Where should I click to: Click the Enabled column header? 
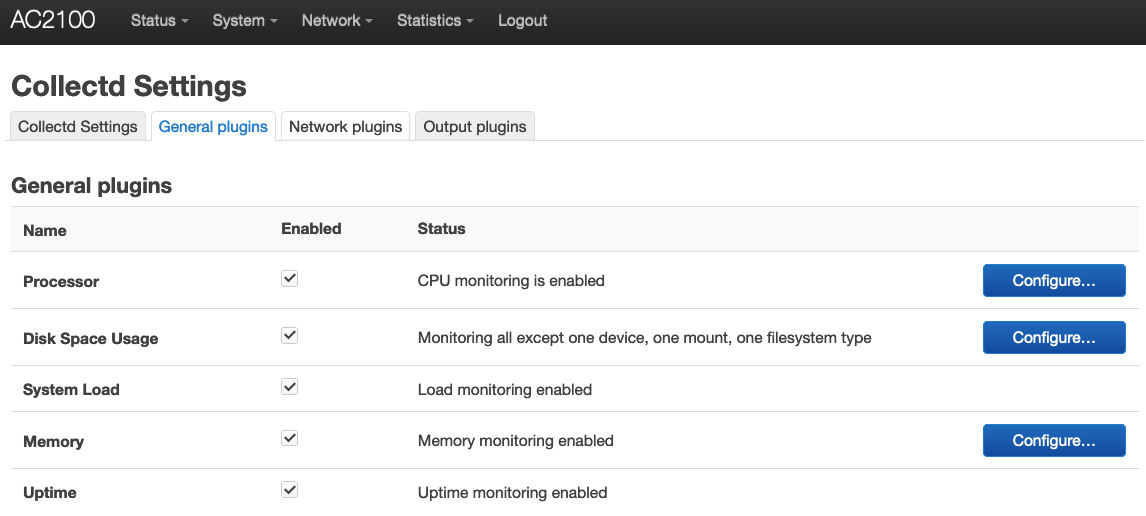[x=311, y=229]
